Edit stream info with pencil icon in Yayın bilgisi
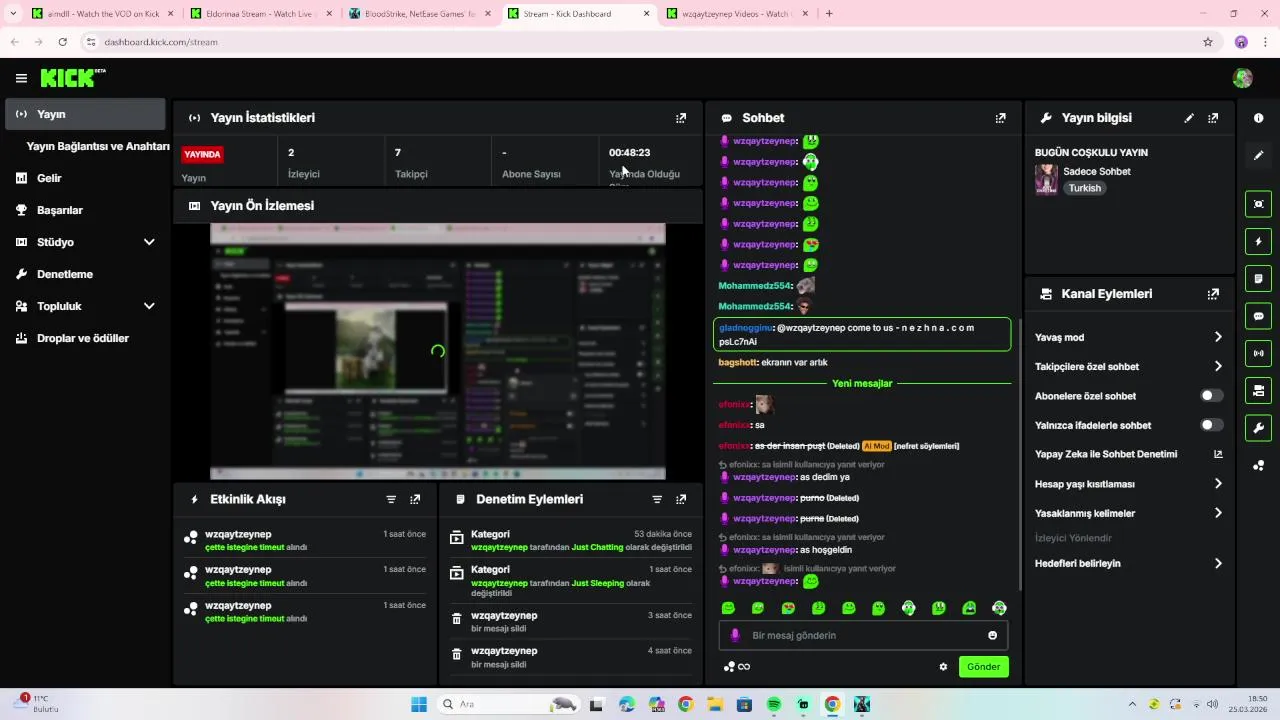Image resolution: width=1280 pixels, height=720 pixels. pos(1189,118)
